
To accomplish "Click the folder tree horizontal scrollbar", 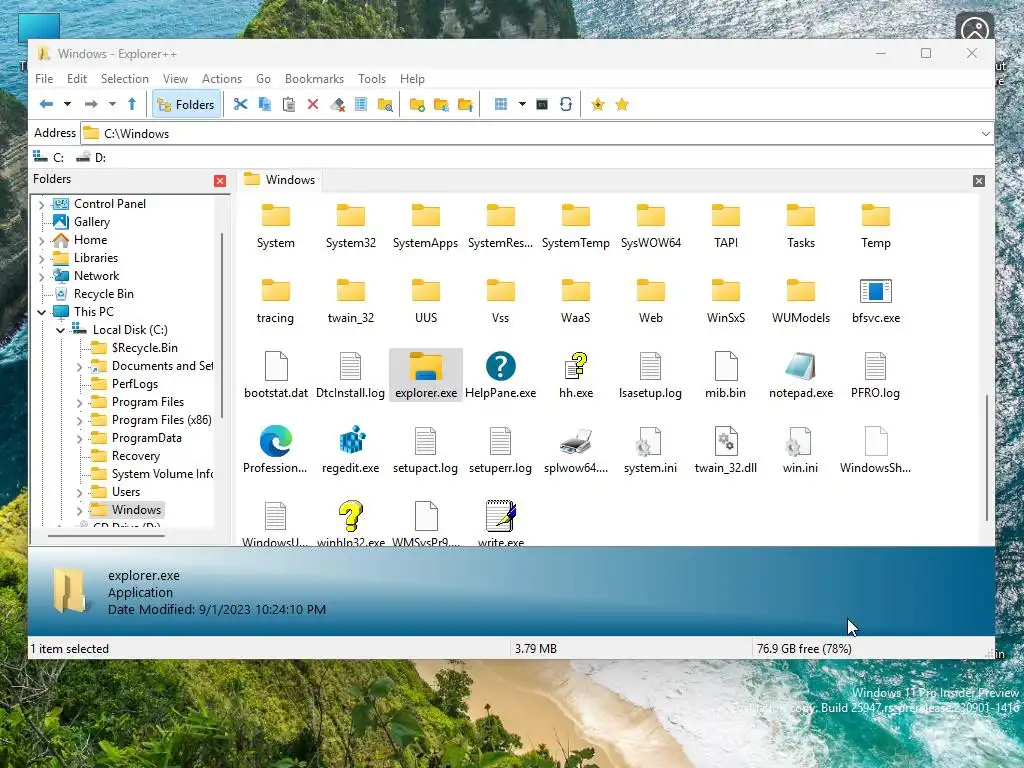I will coord(106,536).
